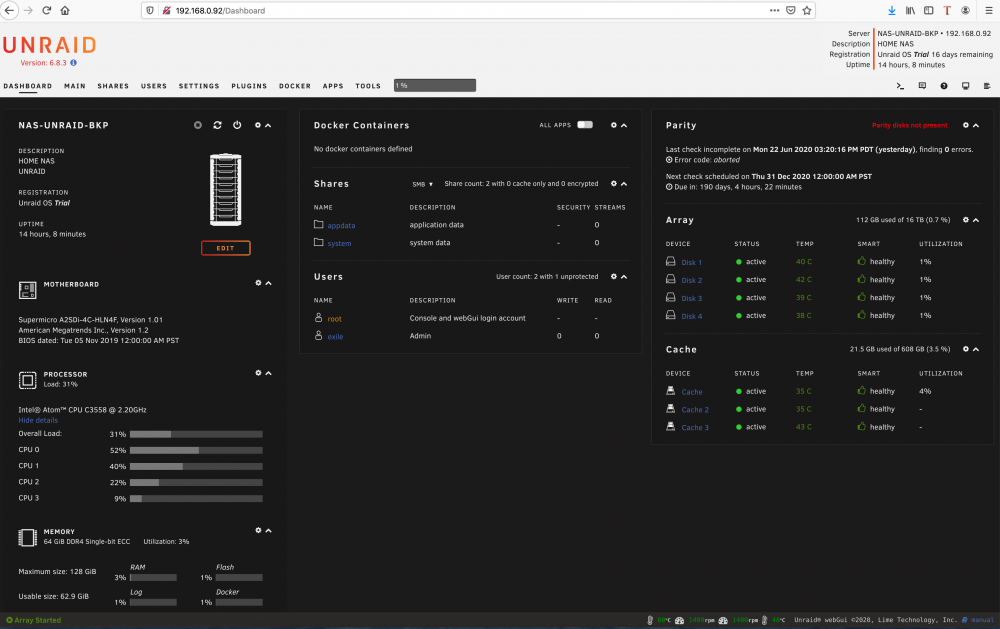
Task: Open the SETTINGS tab
Action: (x=199, y=85)
